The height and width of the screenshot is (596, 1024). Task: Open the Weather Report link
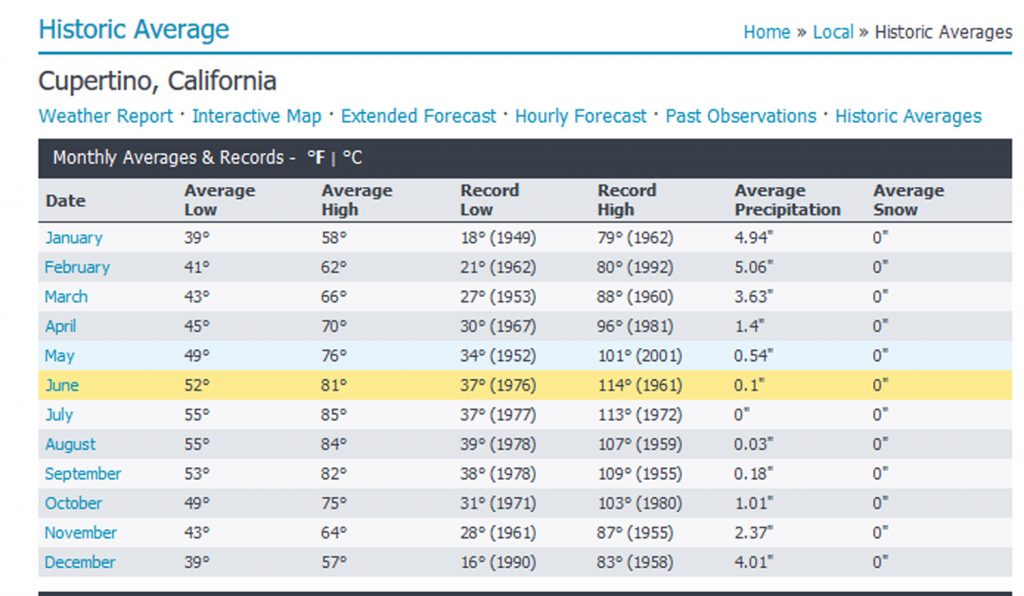(106, 116)
